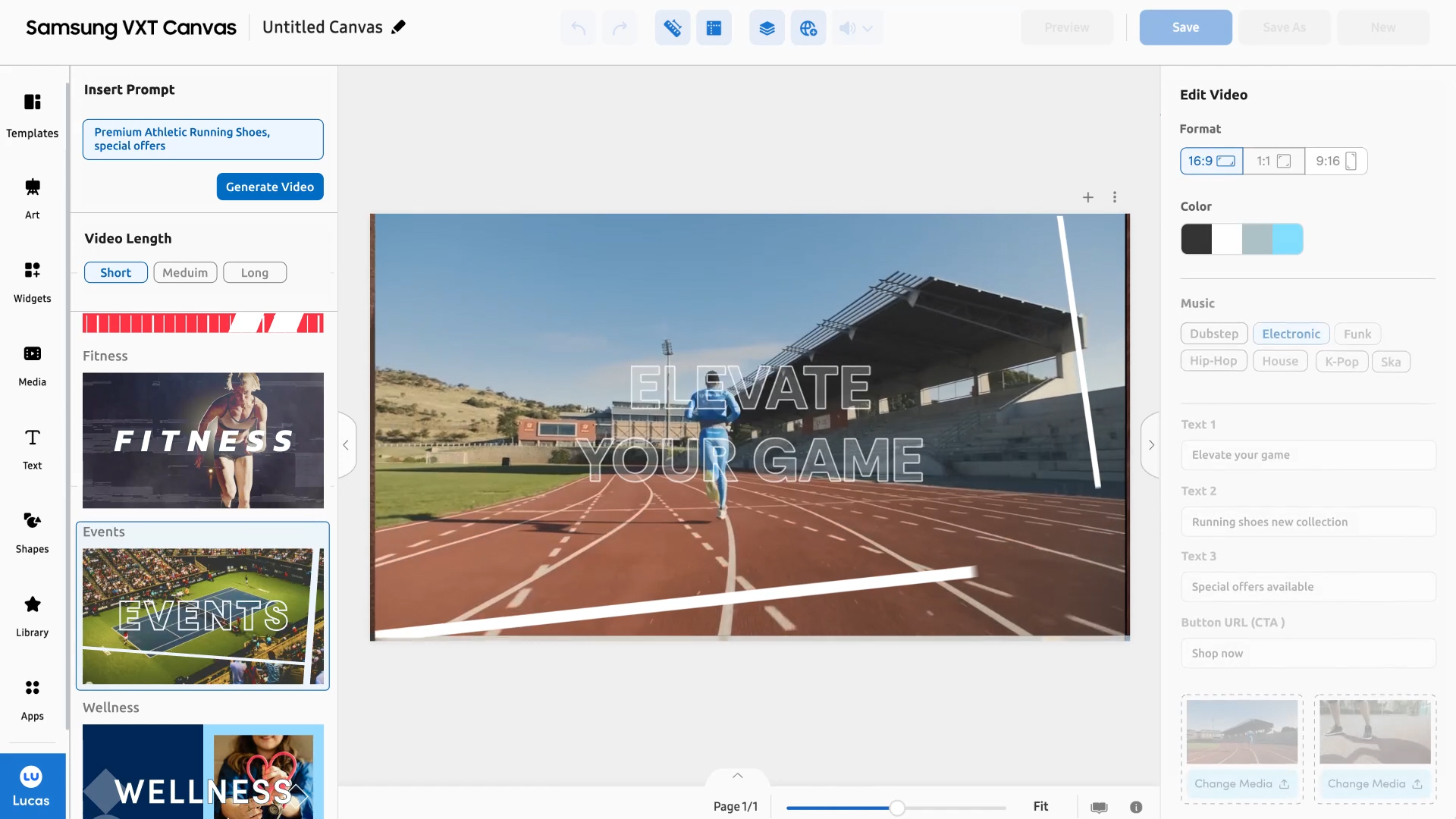Click the zoom slider handle
The image size is (1456, 819).
click(897, 808)
